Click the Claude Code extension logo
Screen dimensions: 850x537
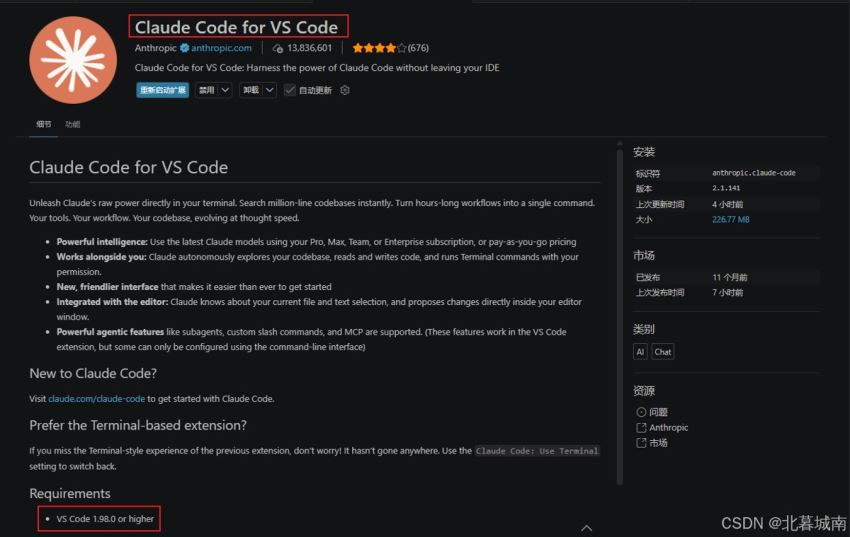coord(73,60)
